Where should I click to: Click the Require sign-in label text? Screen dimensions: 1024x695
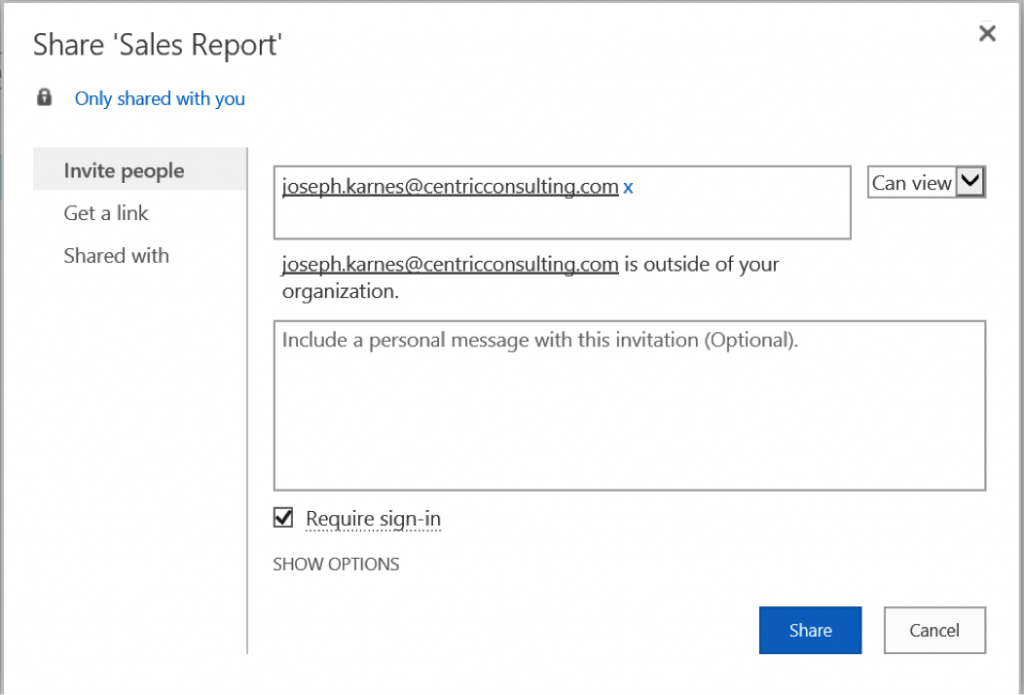coord(373,519)
